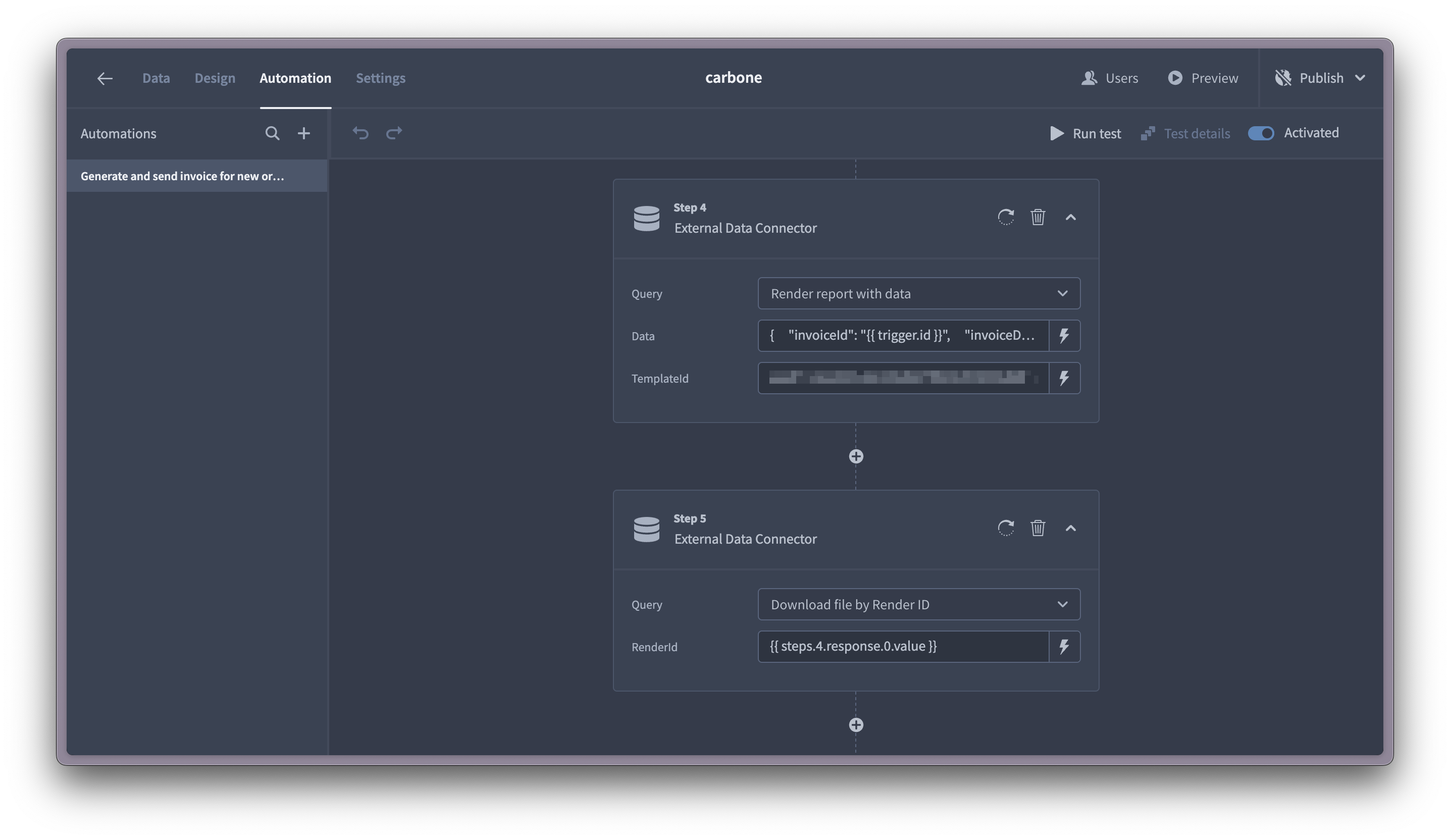The image size is (1450, 840).
Task: Open the Settings tab
Action: (x=380, y=78)
